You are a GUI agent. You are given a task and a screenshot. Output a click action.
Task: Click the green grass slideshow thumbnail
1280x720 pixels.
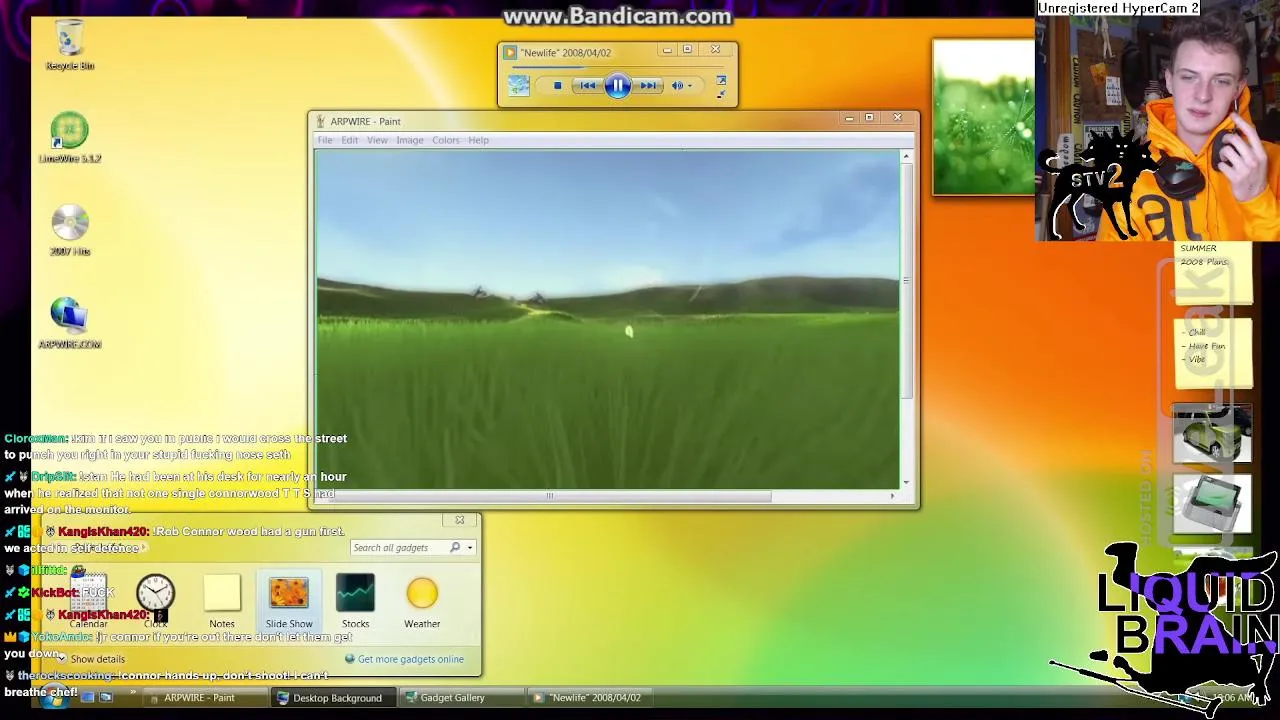(984, 117)
